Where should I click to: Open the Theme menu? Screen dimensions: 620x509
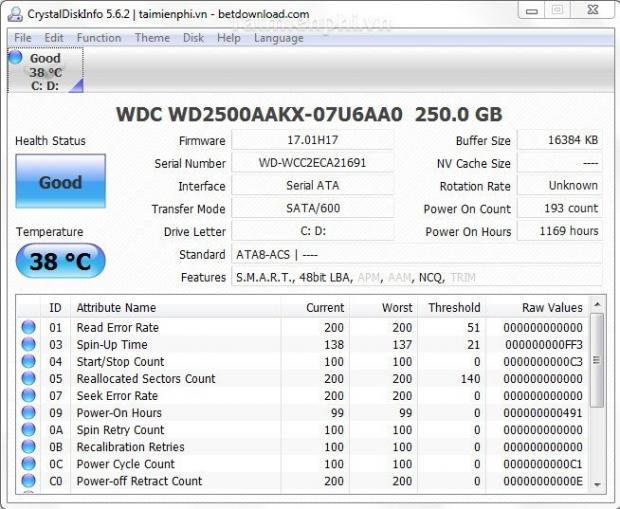tap(152, 38)
